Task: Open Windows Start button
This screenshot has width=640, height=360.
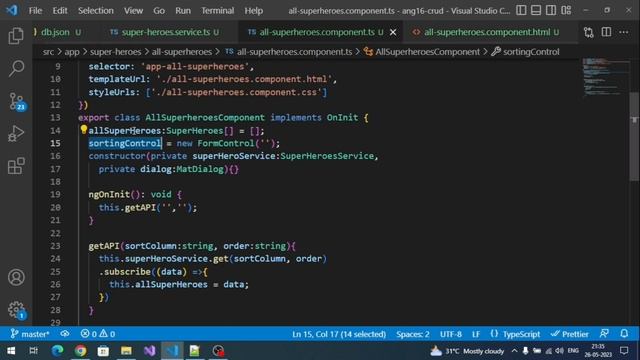Action: pyautogui.click(x=11, y=351)
